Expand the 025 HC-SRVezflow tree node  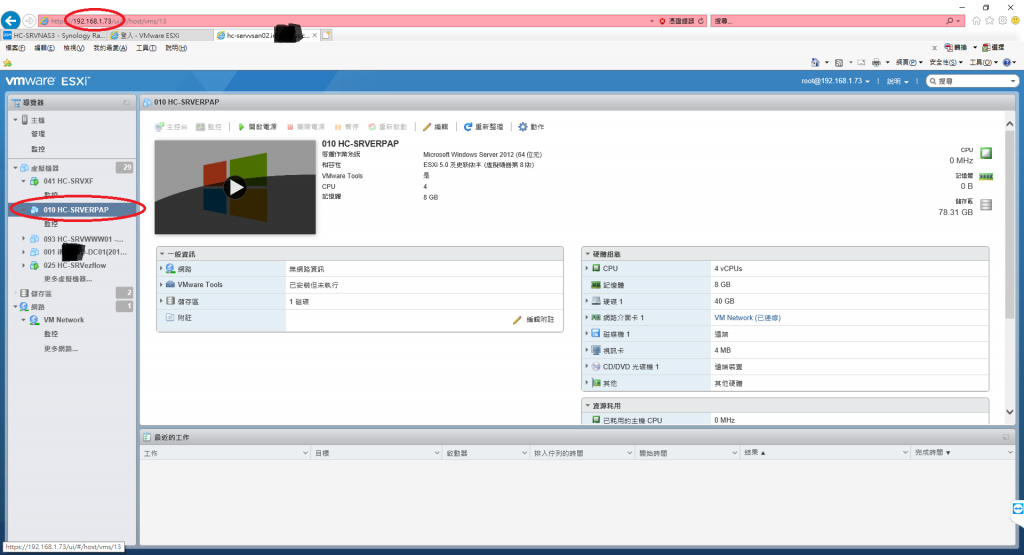click(24, 265)
